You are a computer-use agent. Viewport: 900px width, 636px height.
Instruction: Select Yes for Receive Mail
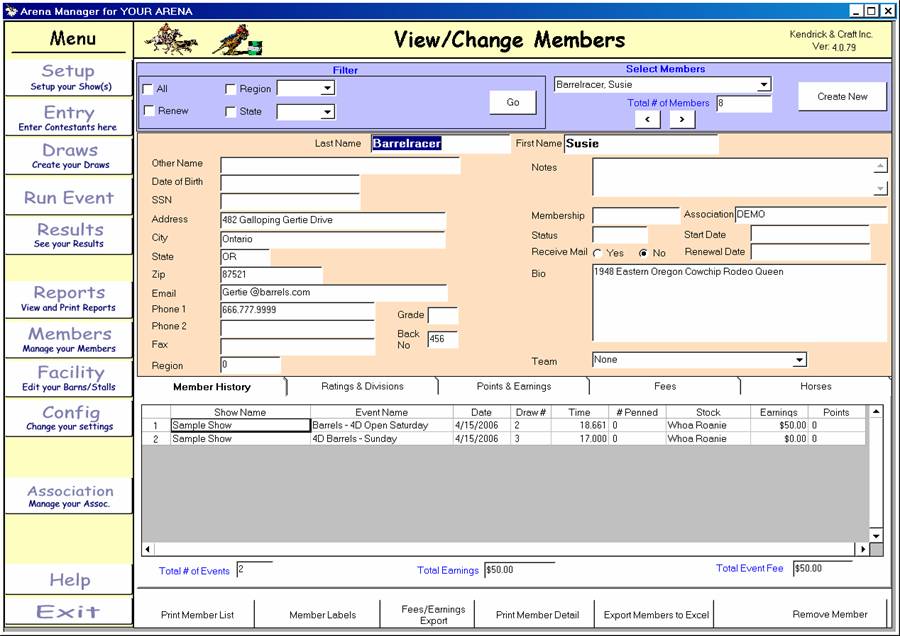[598, 253]
